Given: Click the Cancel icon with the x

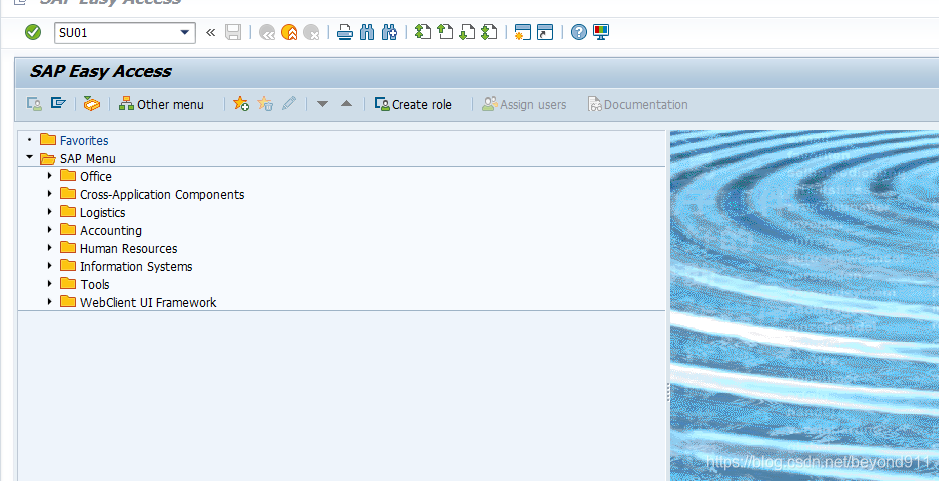Looking at the screenshot, I should coord(311,32).
